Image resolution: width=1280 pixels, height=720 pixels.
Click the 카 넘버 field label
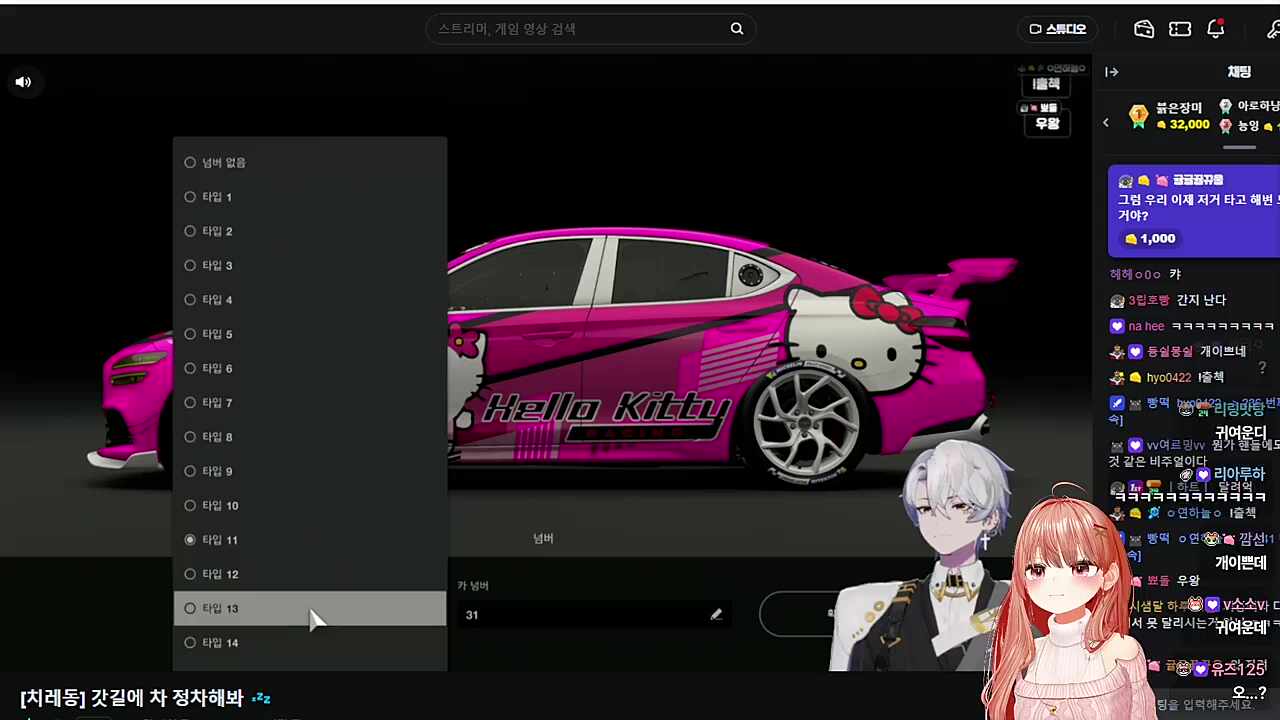pos(473,586)
